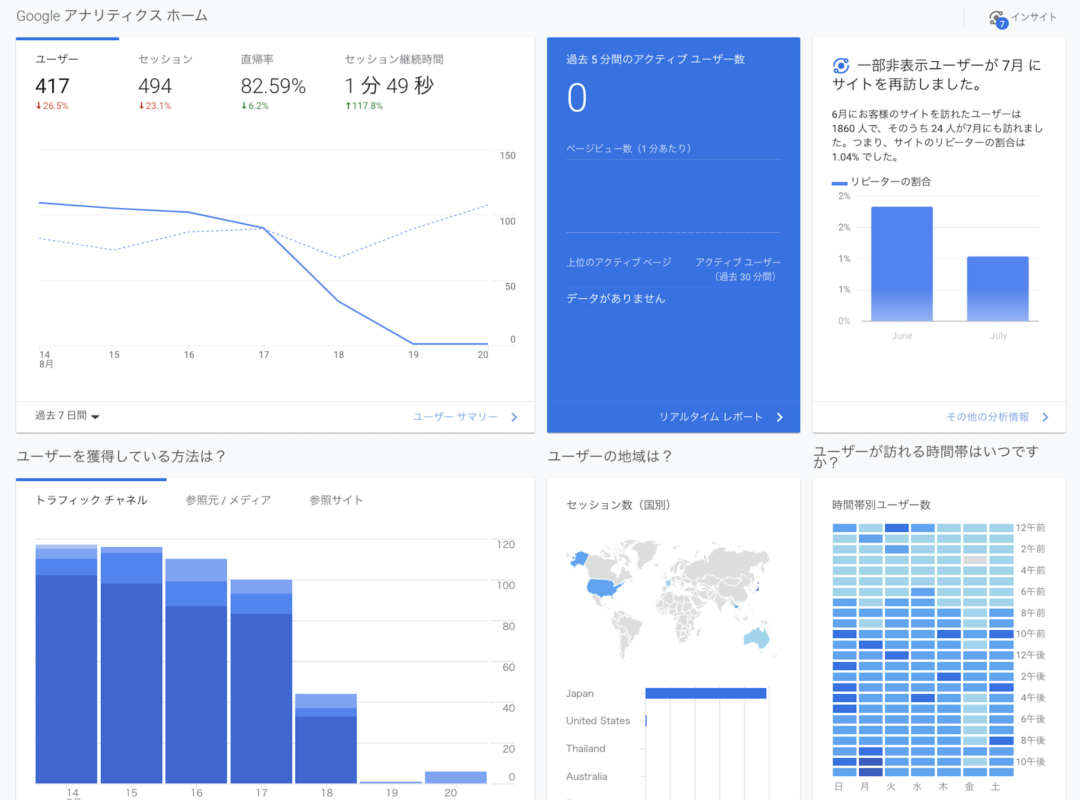Show the セッション継続時間 metric
Viewport: 1080px width, 800px height.
[x=393, y=60]
